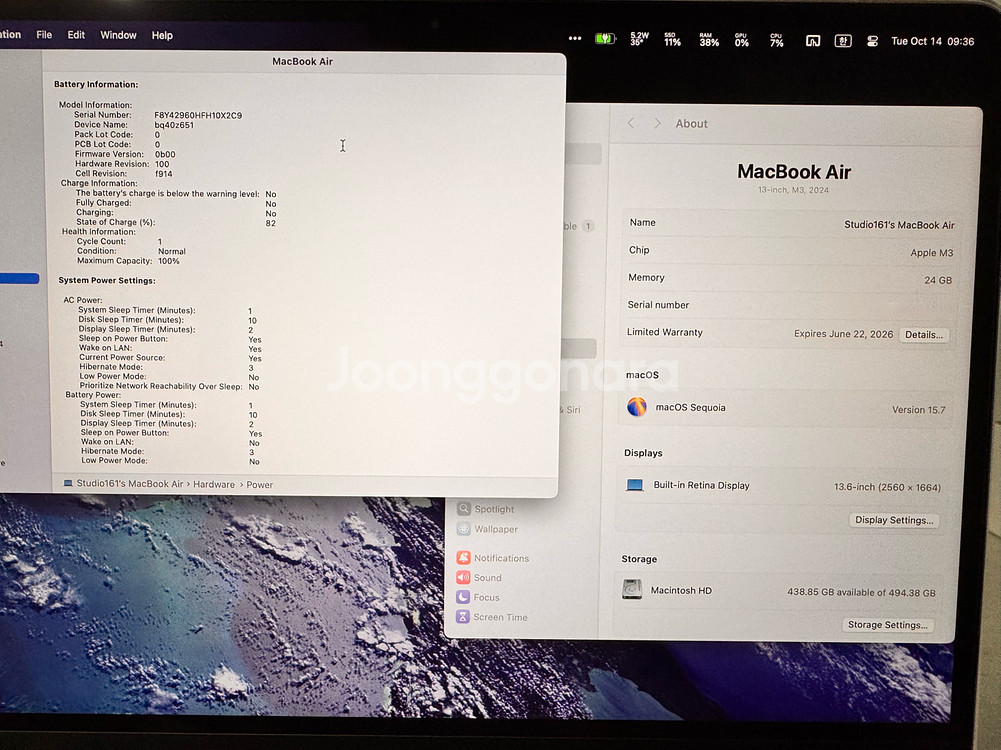Open the Help menu
1001x750 pixels.
coord(162,35)
